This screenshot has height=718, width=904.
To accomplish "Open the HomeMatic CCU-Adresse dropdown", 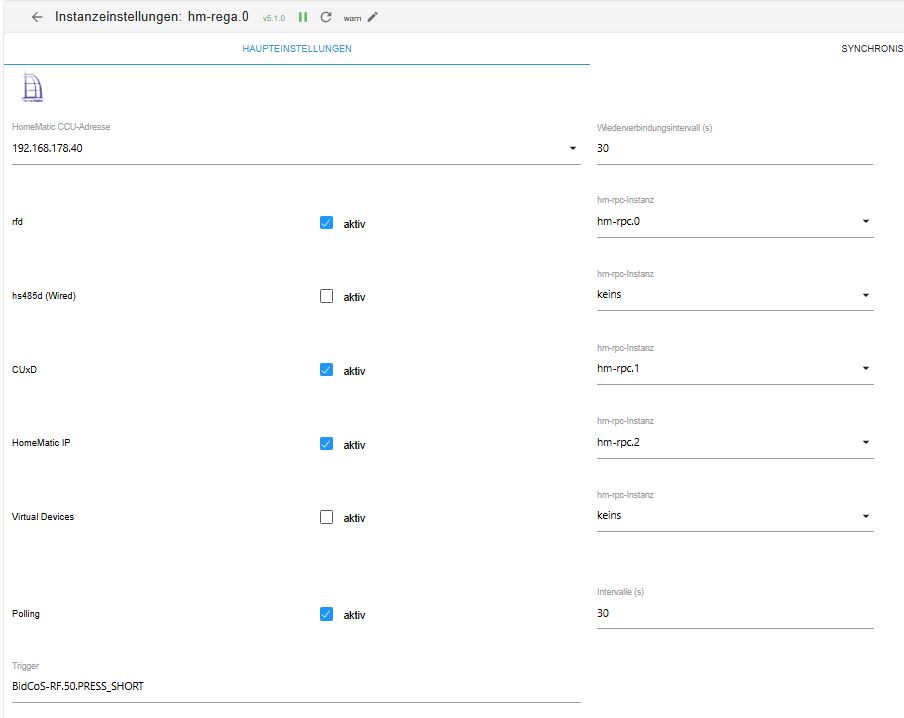I will point(573,148).
